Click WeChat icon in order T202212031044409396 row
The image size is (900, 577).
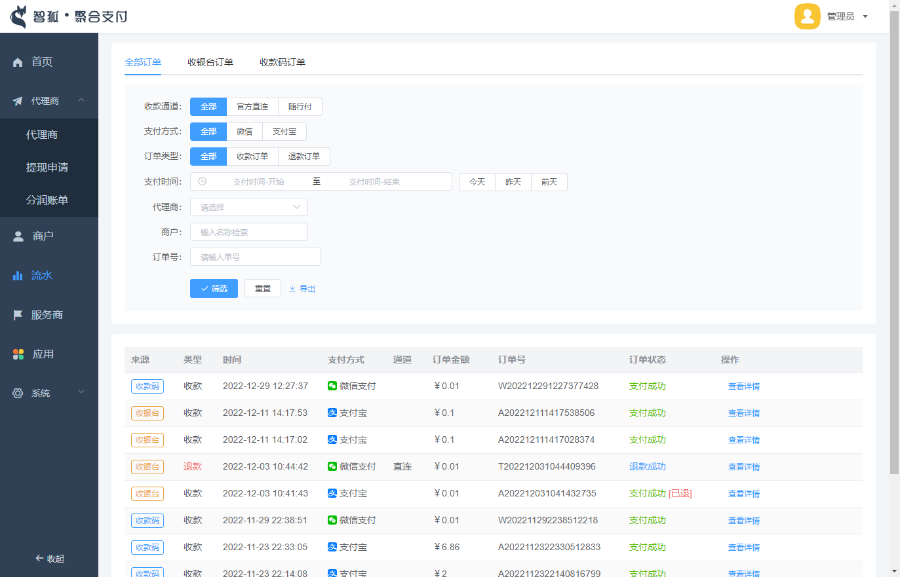click(x=332, y=467)
